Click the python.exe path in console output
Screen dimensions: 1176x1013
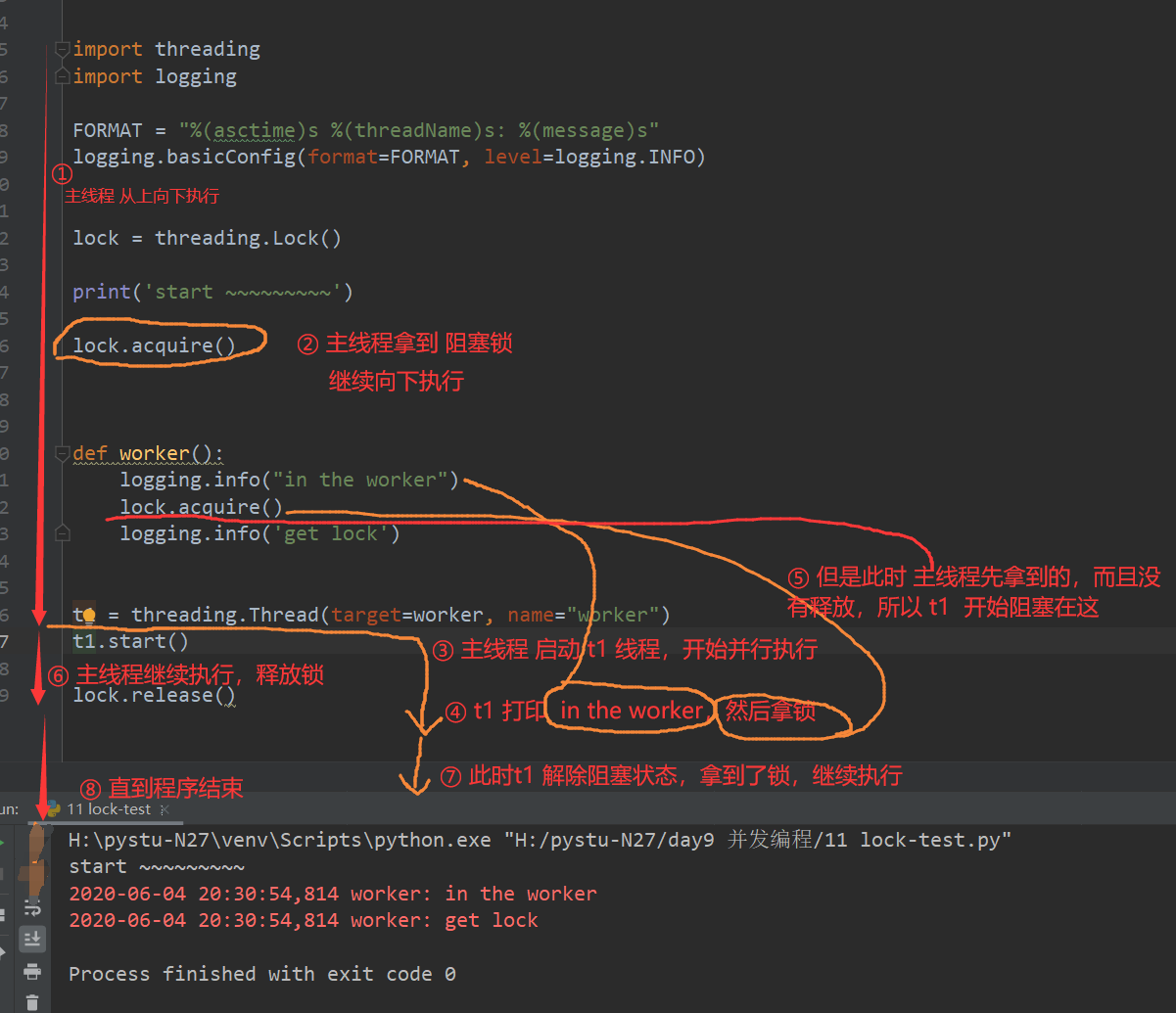pos(279,840)
